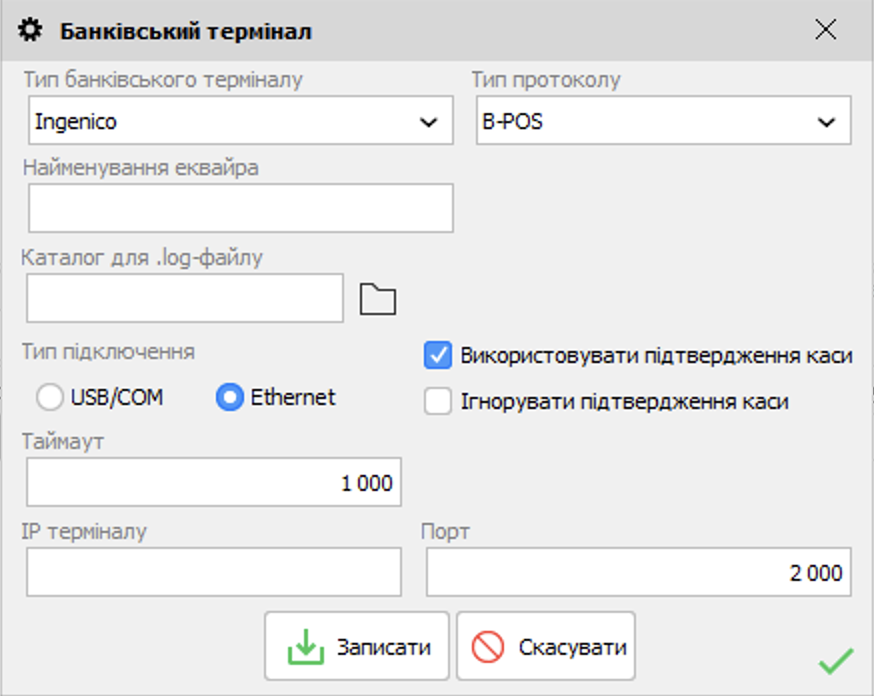Close the Банківський термінал dialog
874x696 pixels.
826,29
